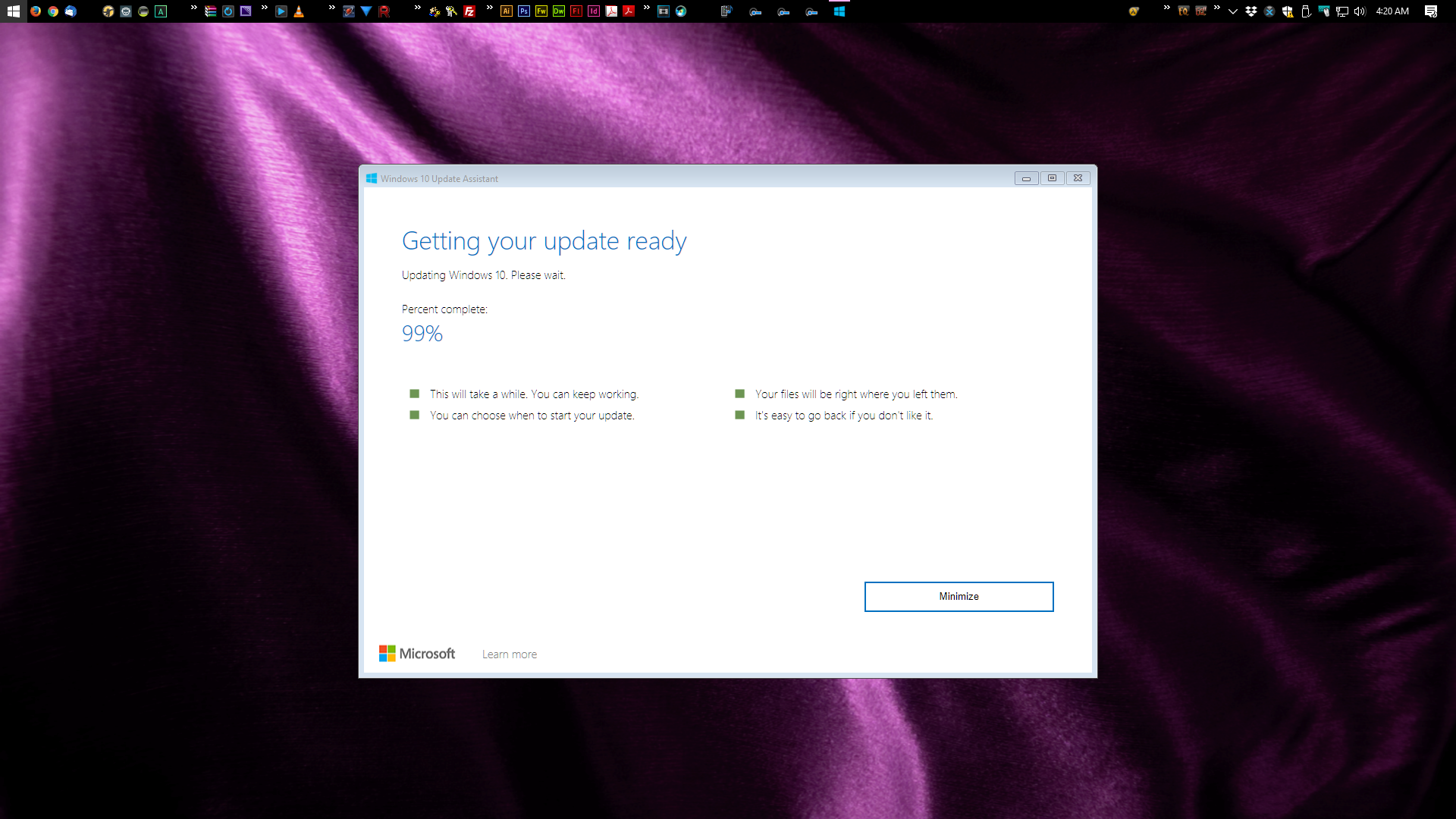Minimize the Update Assistant window from the title bar
The width and height of the screenshot is (1456, 819).
(x=1026, y=178)
